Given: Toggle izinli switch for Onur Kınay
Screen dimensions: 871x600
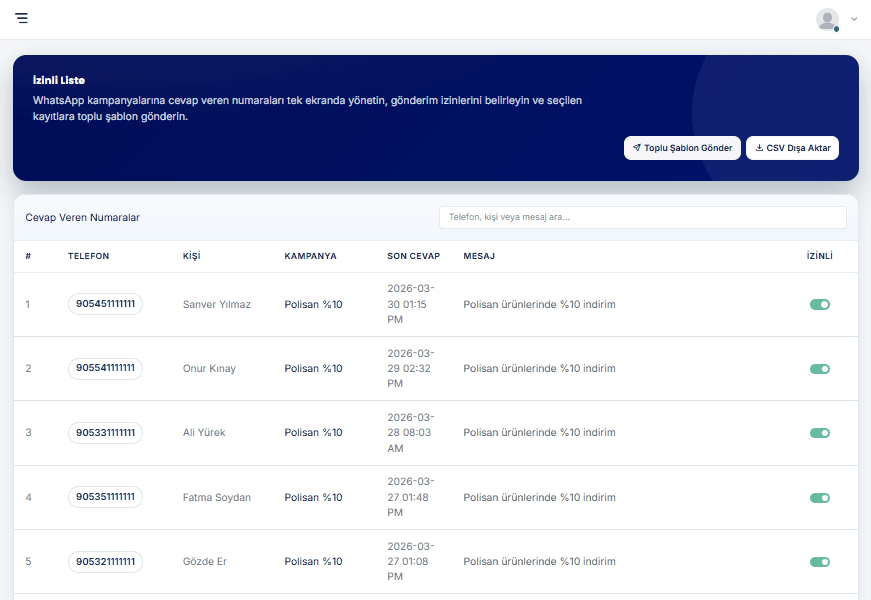Looking at the screenshot, I should pyautogui.click(x=820, y=368).
